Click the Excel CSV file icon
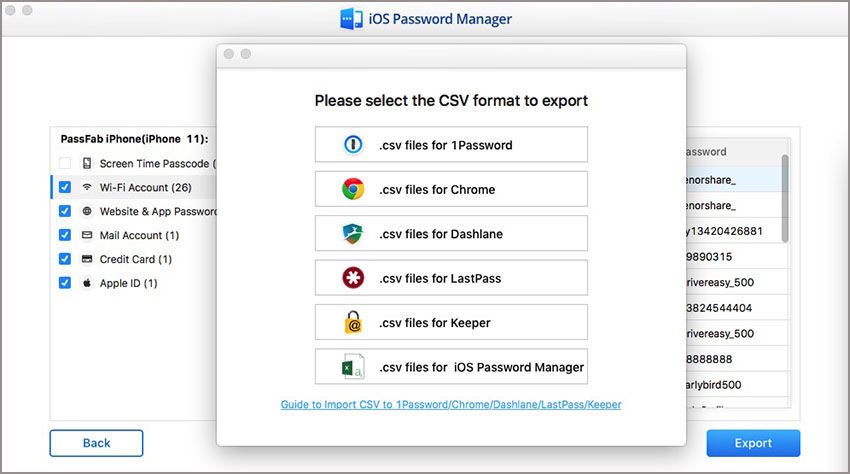 (352, 367)
